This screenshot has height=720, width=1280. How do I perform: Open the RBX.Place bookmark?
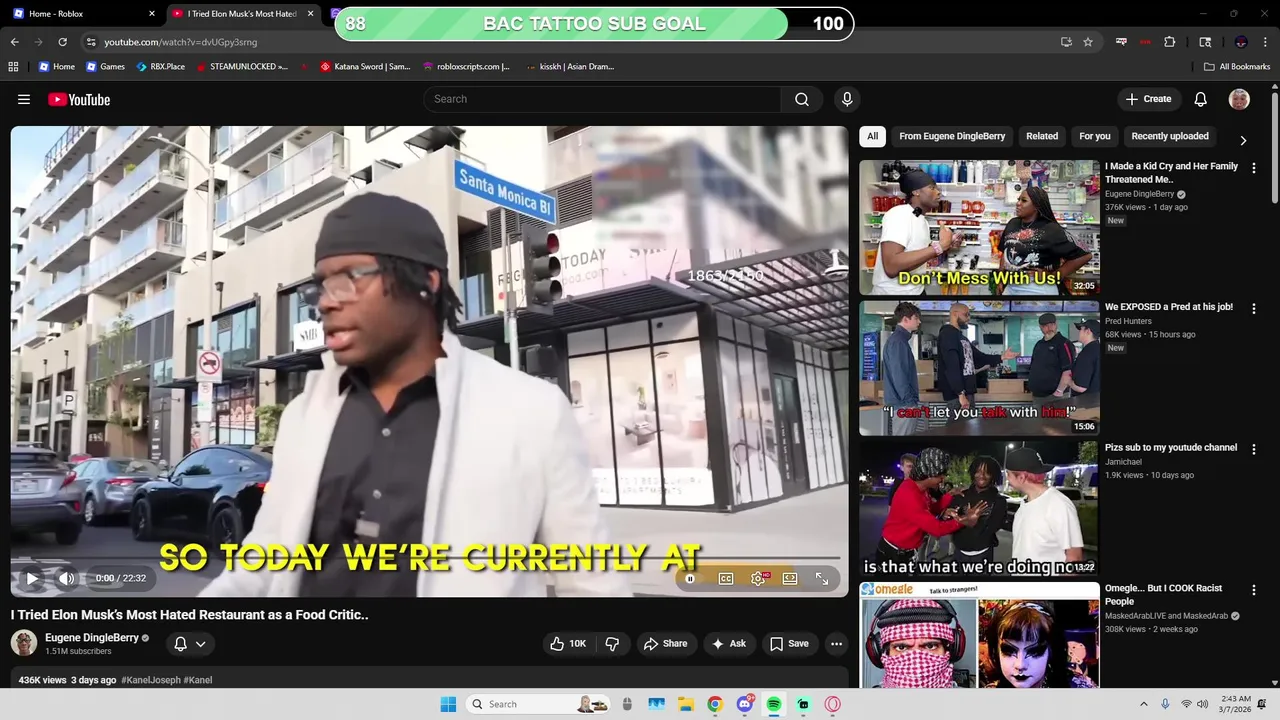161,67
